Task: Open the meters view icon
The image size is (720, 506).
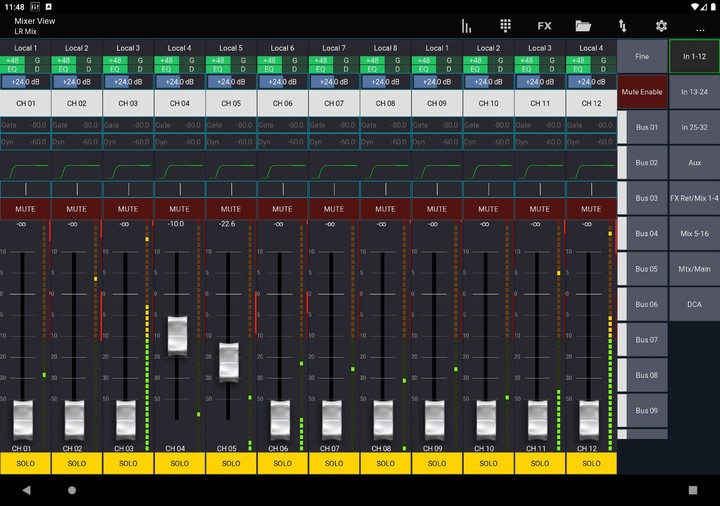Action: click(466, 26)
